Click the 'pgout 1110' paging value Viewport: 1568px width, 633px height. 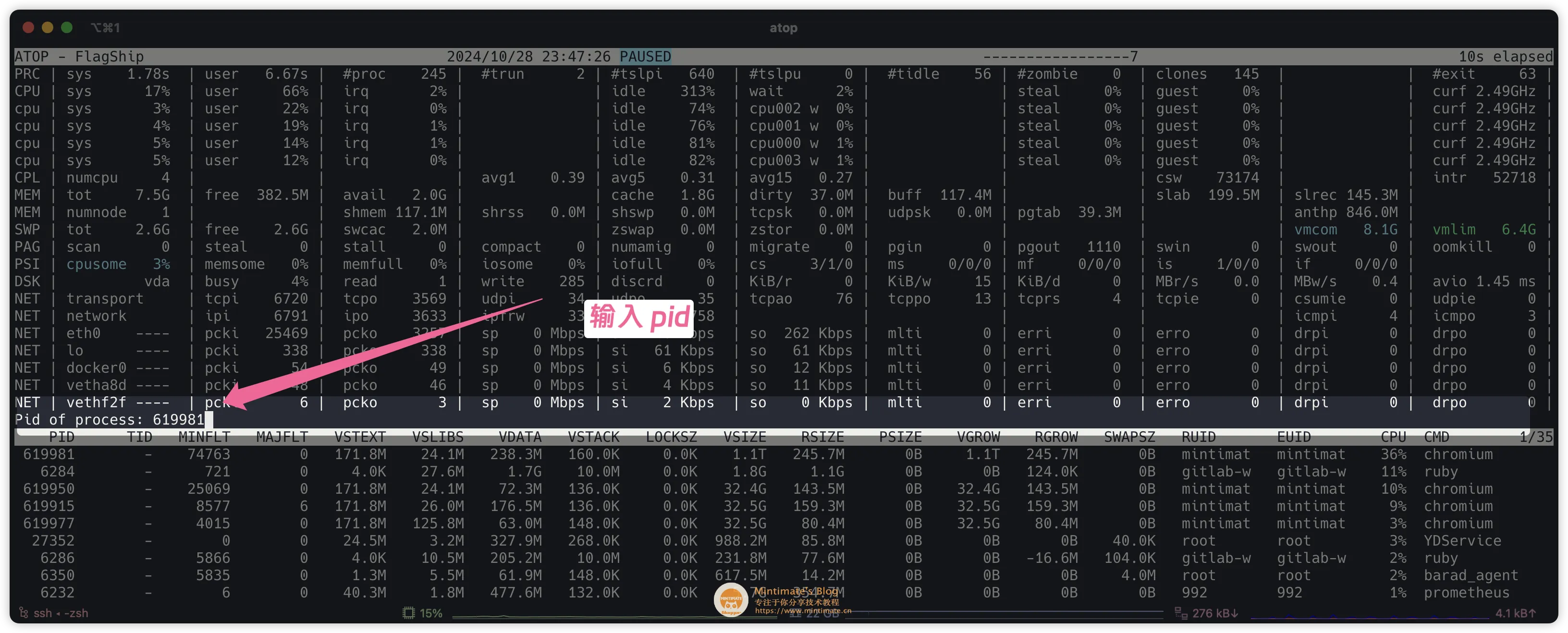[x=1069, y=247]
